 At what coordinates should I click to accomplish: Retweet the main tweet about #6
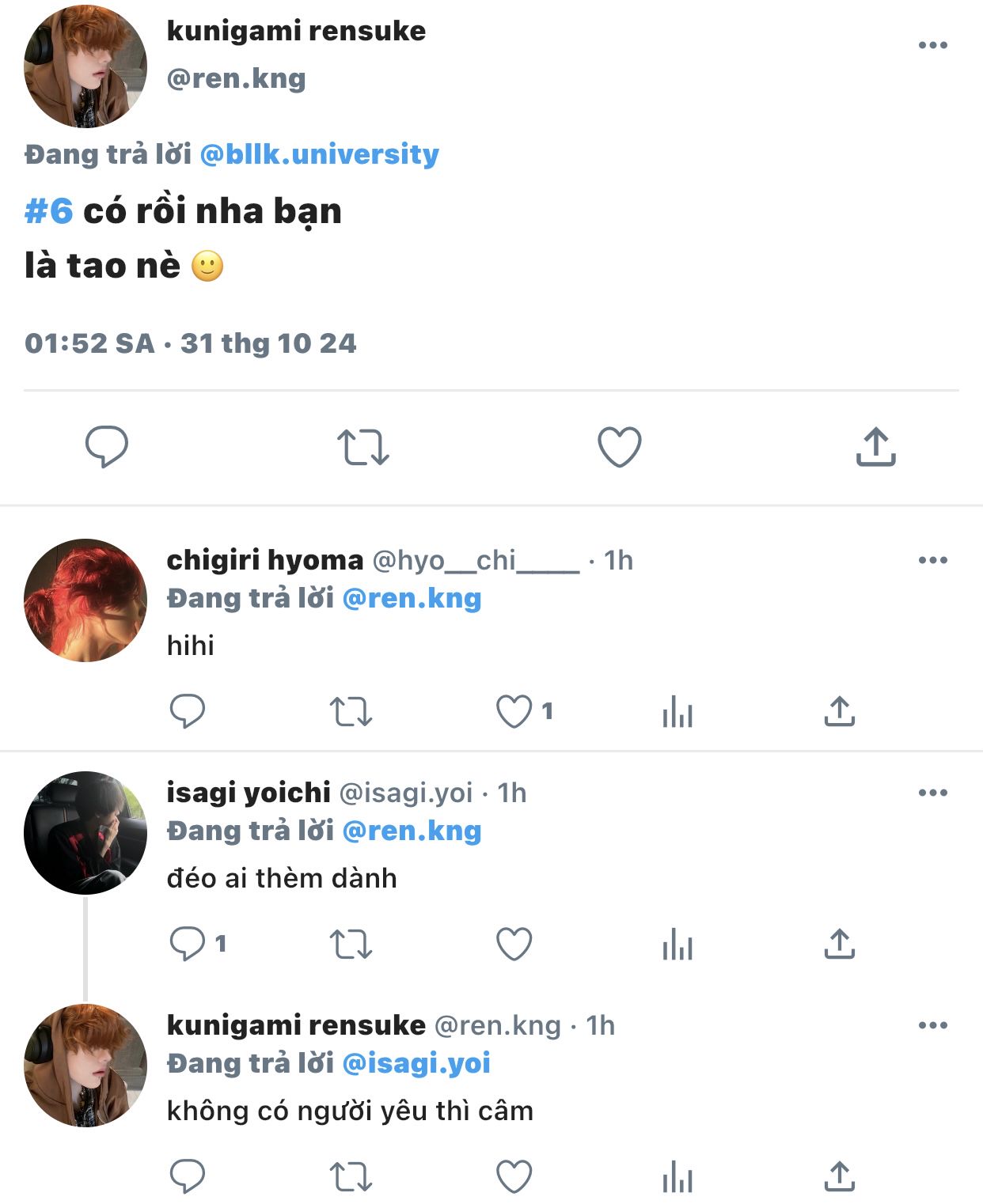tap(362, 447)
